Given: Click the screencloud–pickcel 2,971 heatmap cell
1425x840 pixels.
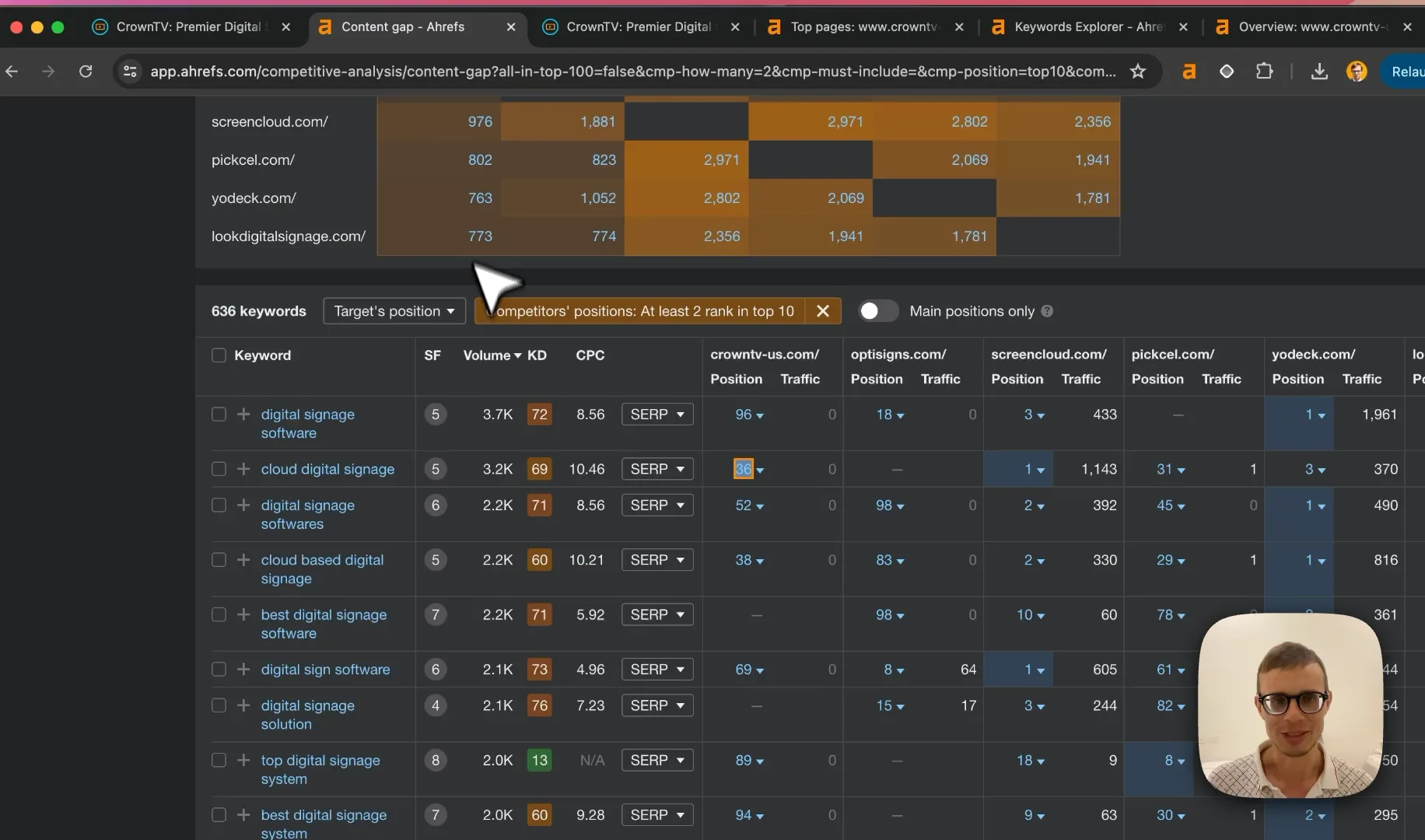Looking at the screenshot, I should (811, 121).
